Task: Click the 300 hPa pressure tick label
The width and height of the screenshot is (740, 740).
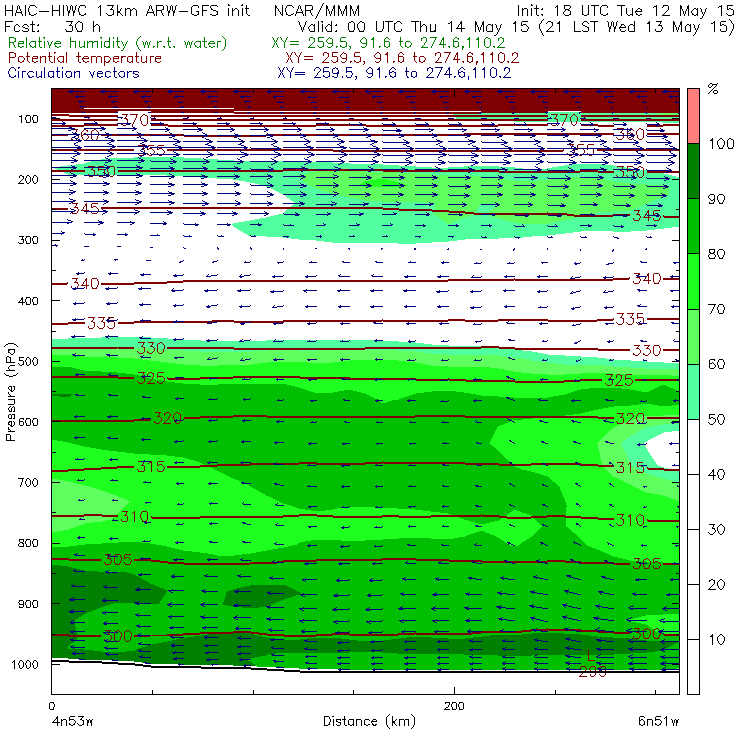Action: (28, 240)
